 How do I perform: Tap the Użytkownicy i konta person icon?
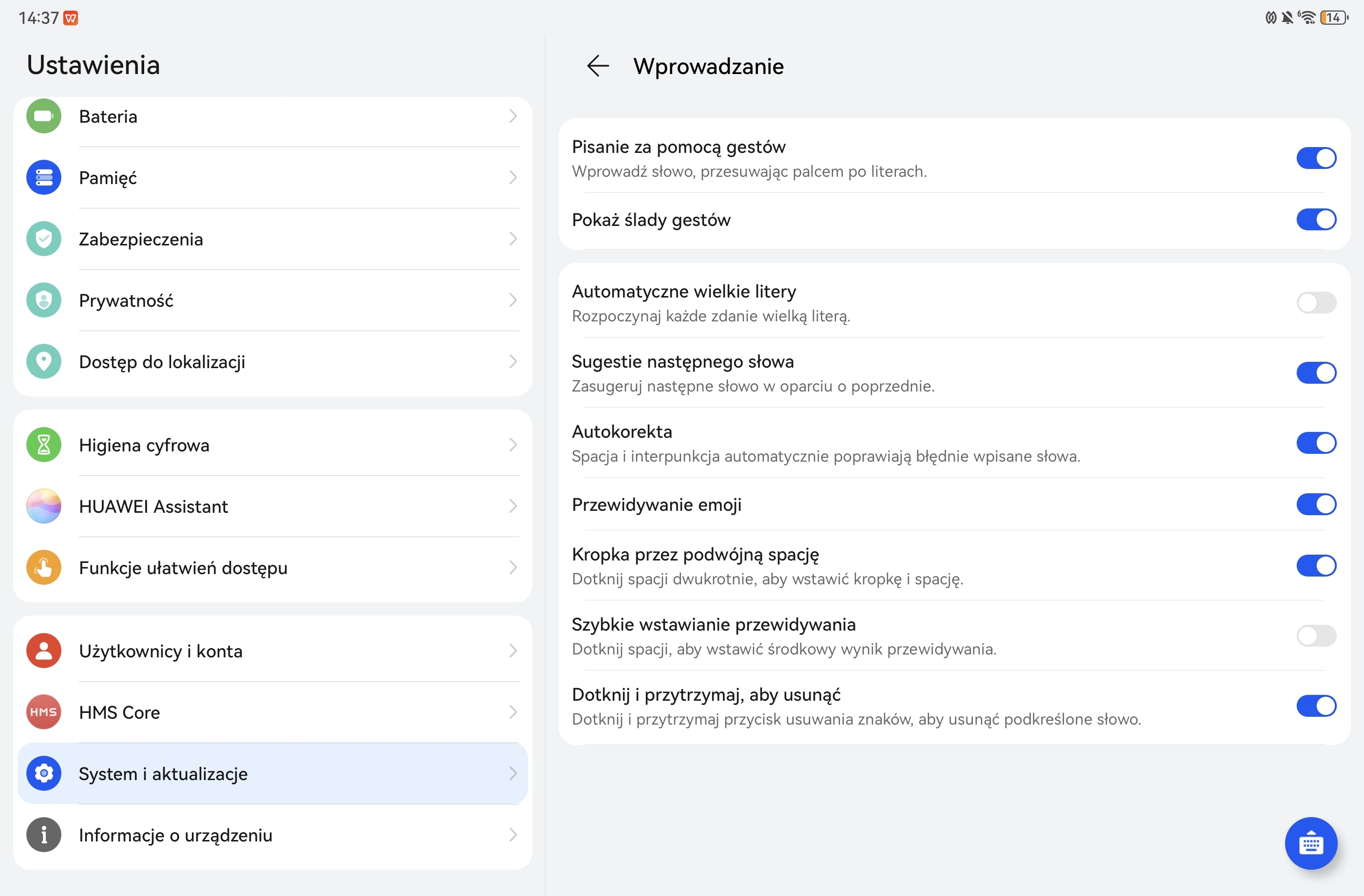click(43, 651)
